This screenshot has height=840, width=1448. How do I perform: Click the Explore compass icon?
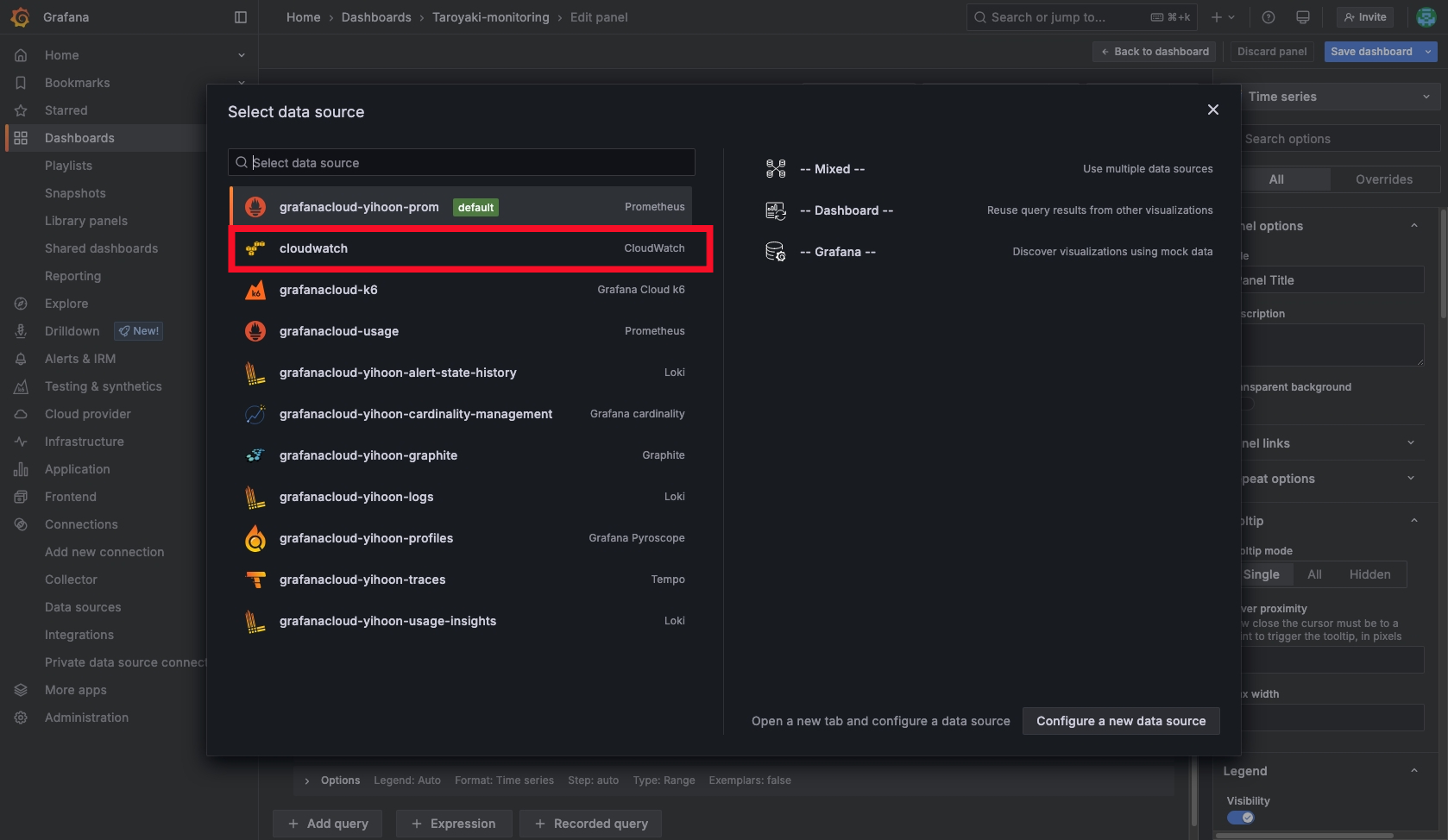pos(21,304)
